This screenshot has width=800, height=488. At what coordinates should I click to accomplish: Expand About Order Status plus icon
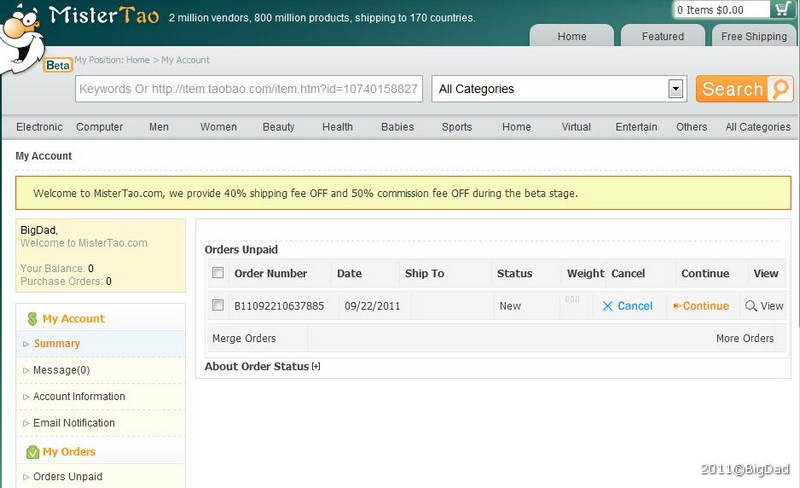pyautogui.click(x=316, y=367)
